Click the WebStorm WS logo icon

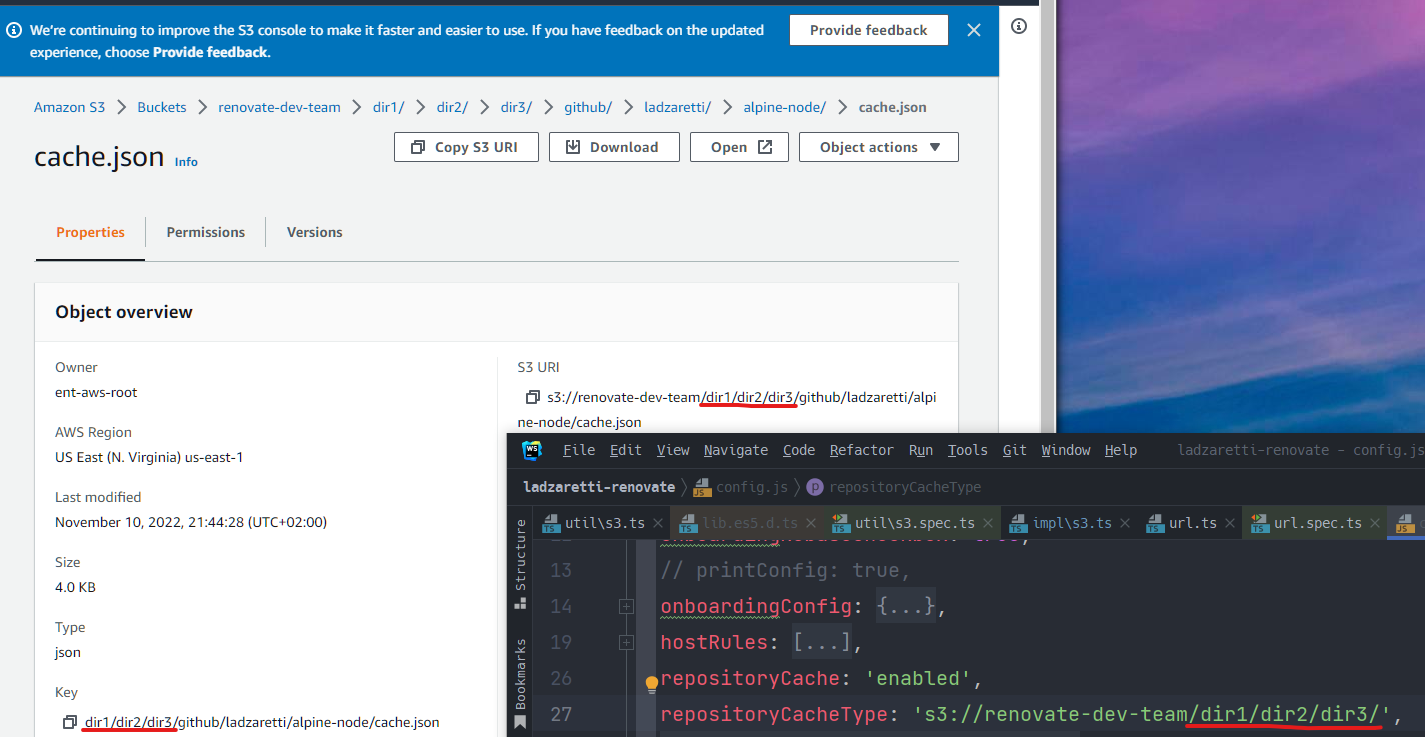point(533,449)
